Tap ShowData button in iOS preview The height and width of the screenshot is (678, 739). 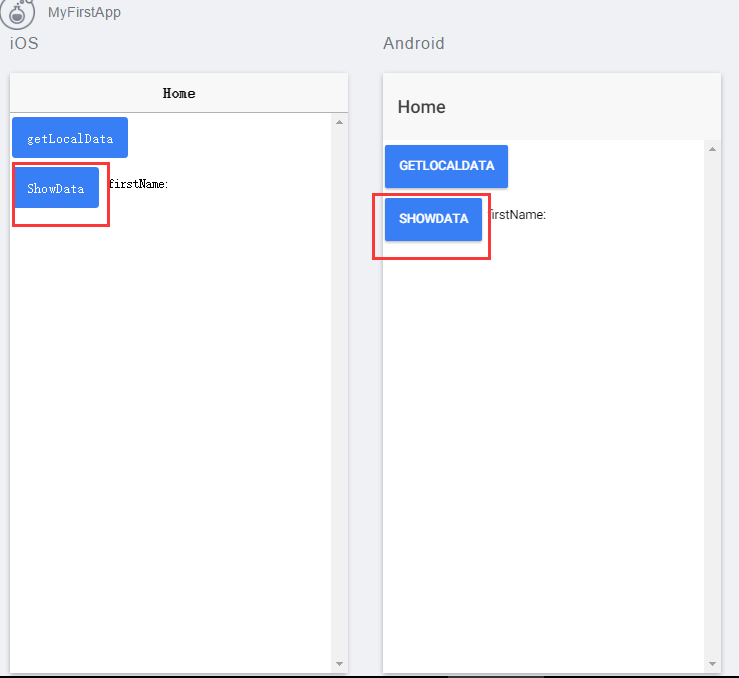[56, 188]
